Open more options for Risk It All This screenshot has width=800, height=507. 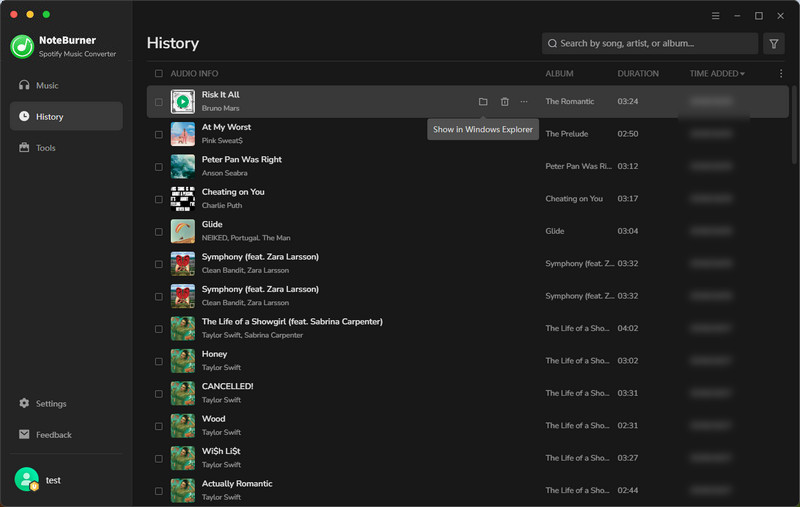point(524,102)
